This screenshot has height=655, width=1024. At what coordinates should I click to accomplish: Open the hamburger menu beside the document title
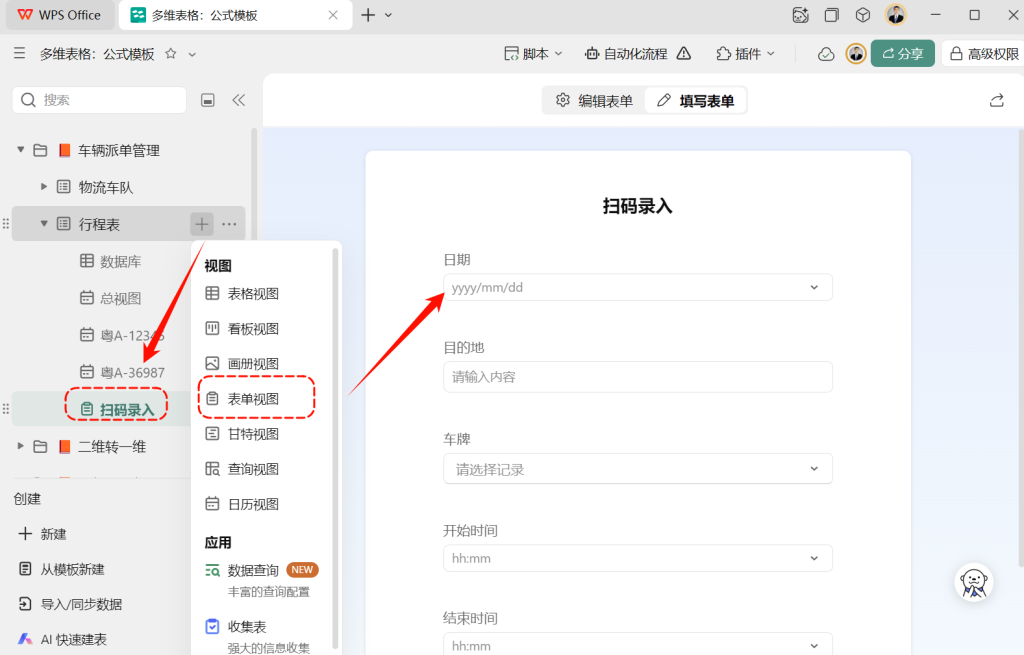[20, 54]
